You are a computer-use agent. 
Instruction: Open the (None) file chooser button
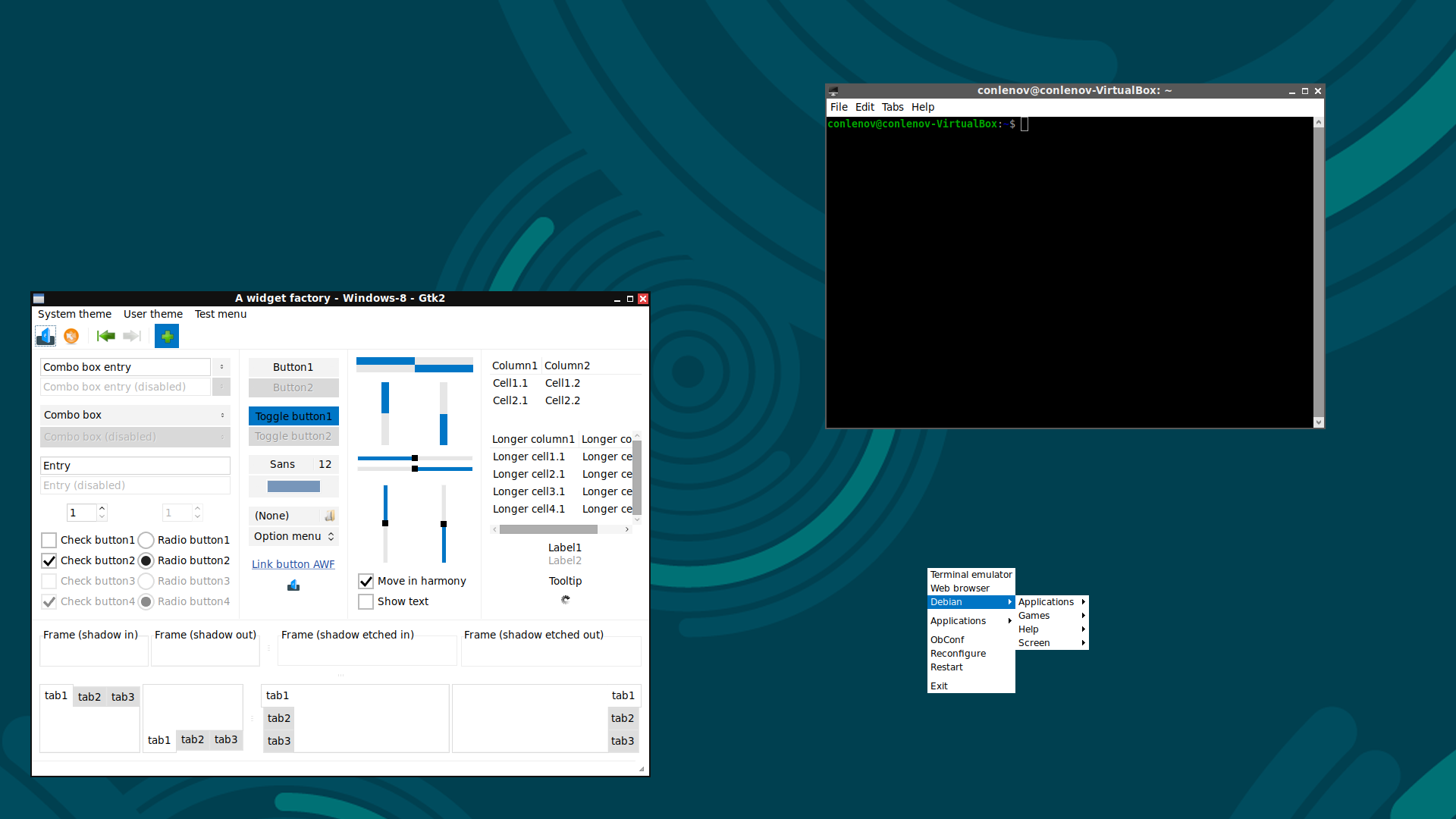293,516
